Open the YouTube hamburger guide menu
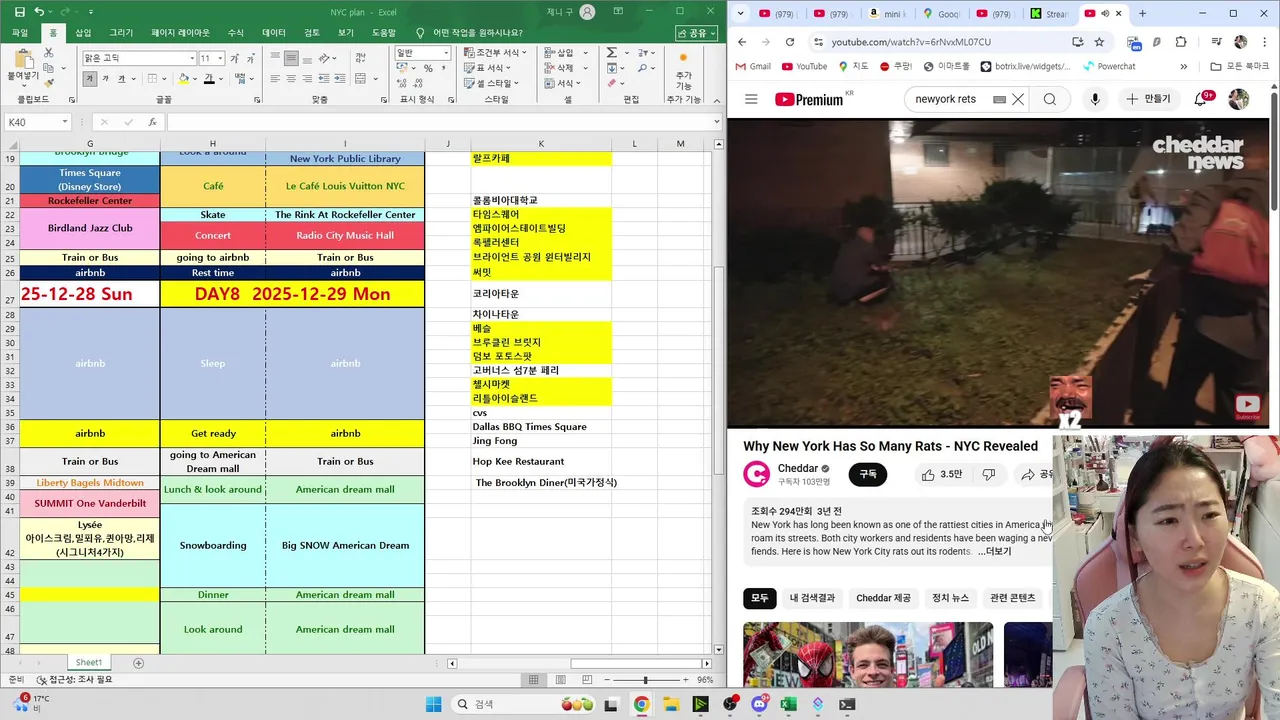The image size is (1280, 720). click(751, 99)
